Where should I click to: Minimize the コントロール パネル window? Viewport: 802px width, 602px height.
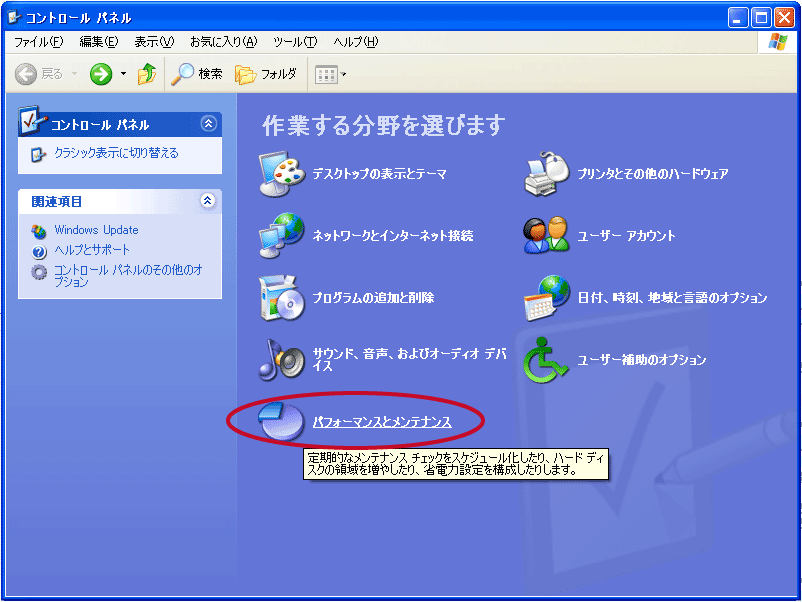pyautogui.click(x=738, y=18)
